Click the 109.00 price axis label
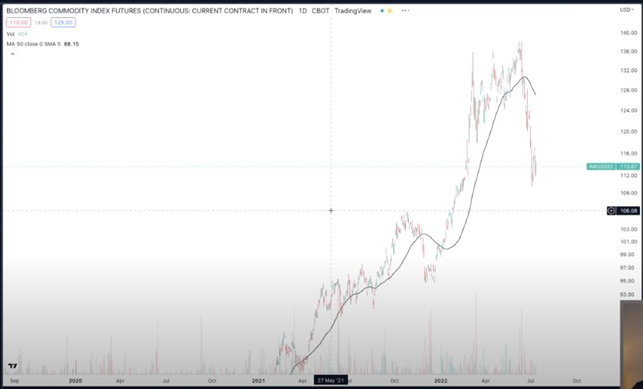This screenshot has height=389, width=643. click(x=629, y=193)
